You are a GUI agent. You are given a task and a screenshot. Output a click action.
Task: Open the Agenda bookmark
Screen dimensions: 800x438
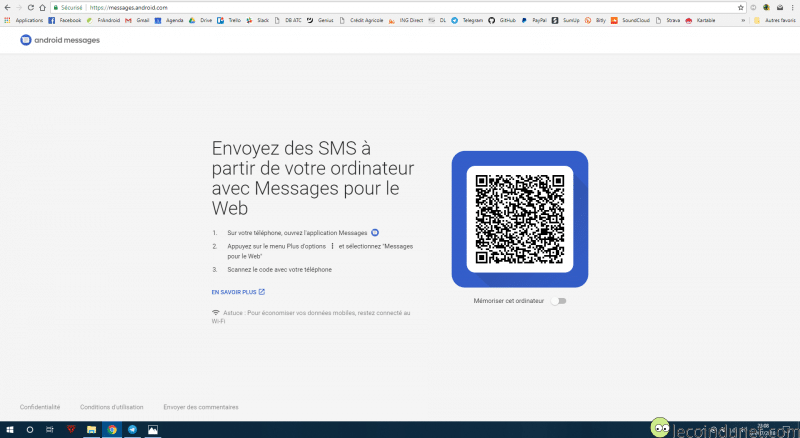(169, 20)
